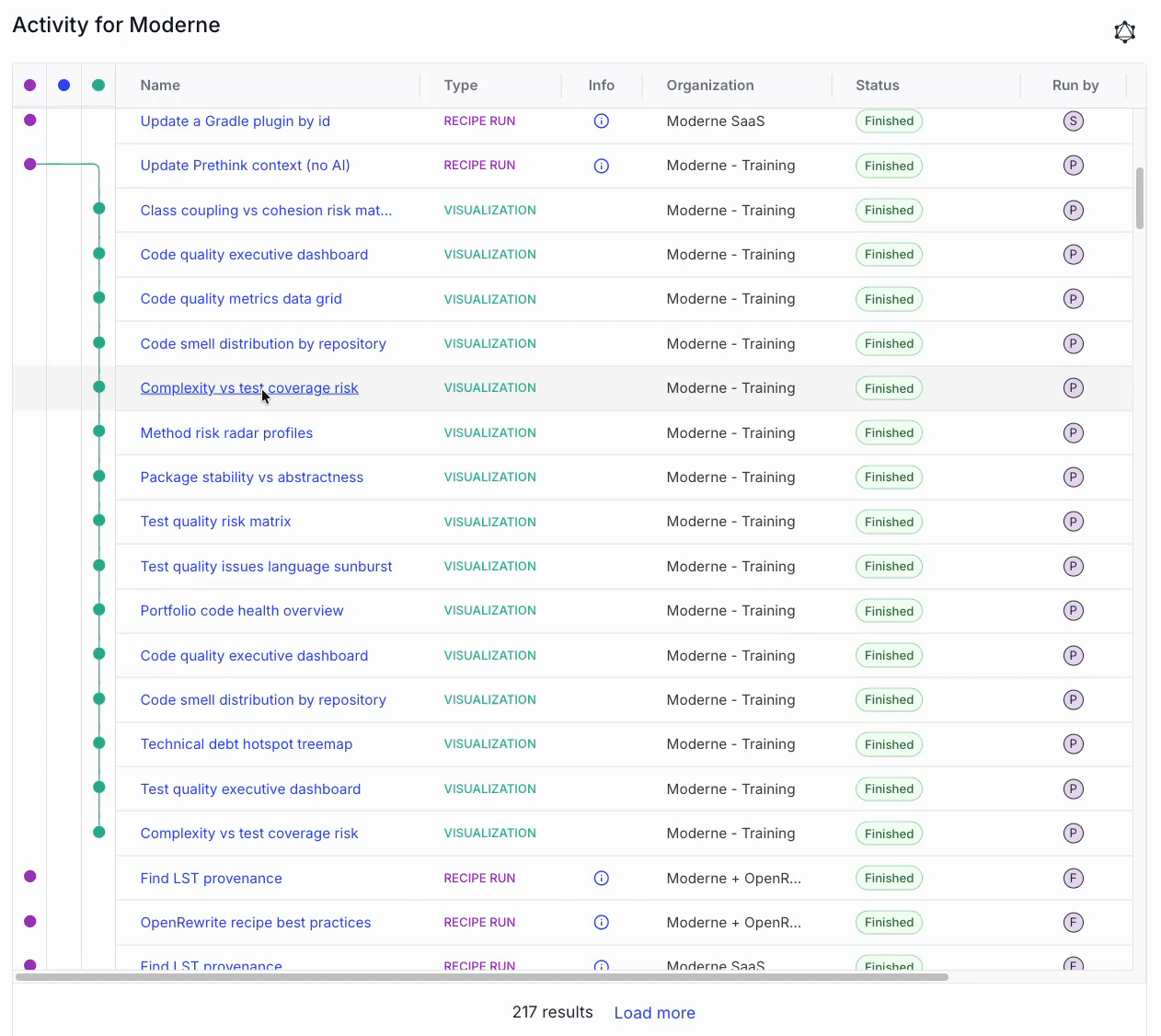Viewport: 1161px width, 1036px height.
Task: Click green graph node beside Package stability vs abstractness
Action: point(98,476)
